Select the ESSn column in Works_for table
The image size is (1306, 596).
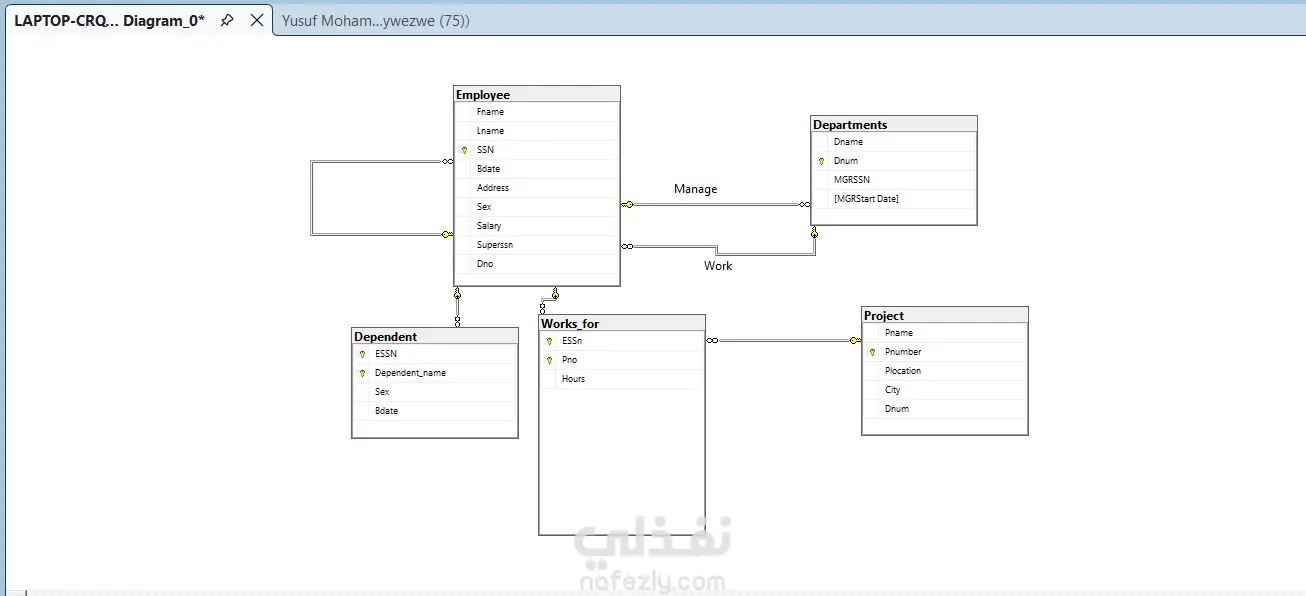pos(622,341)
